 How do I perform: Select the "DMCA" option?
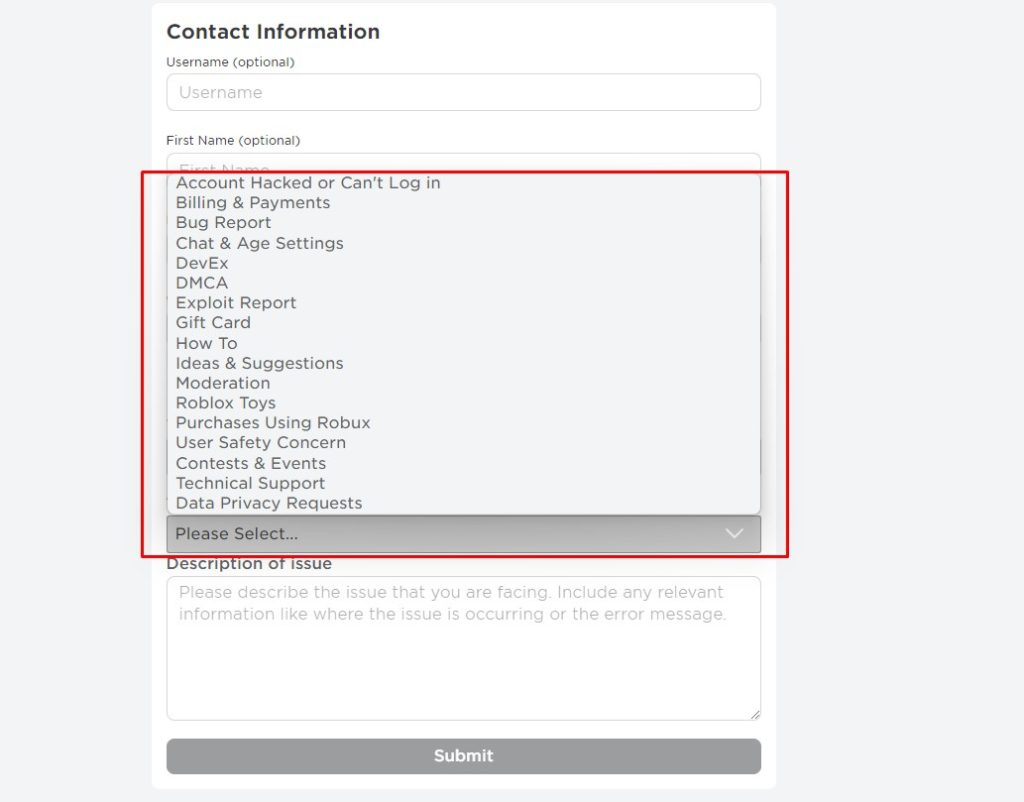coord(201,283)
